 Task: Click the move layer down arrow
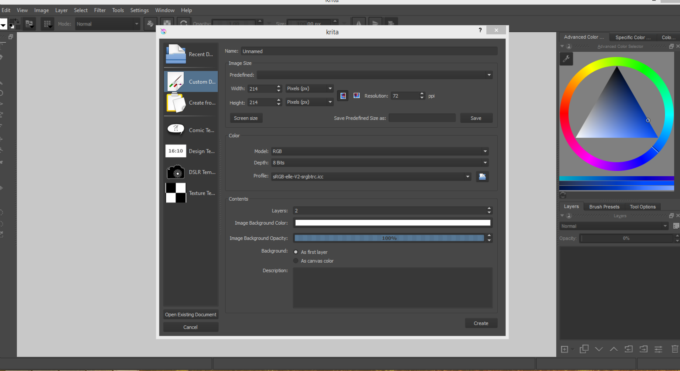(599, 349)
